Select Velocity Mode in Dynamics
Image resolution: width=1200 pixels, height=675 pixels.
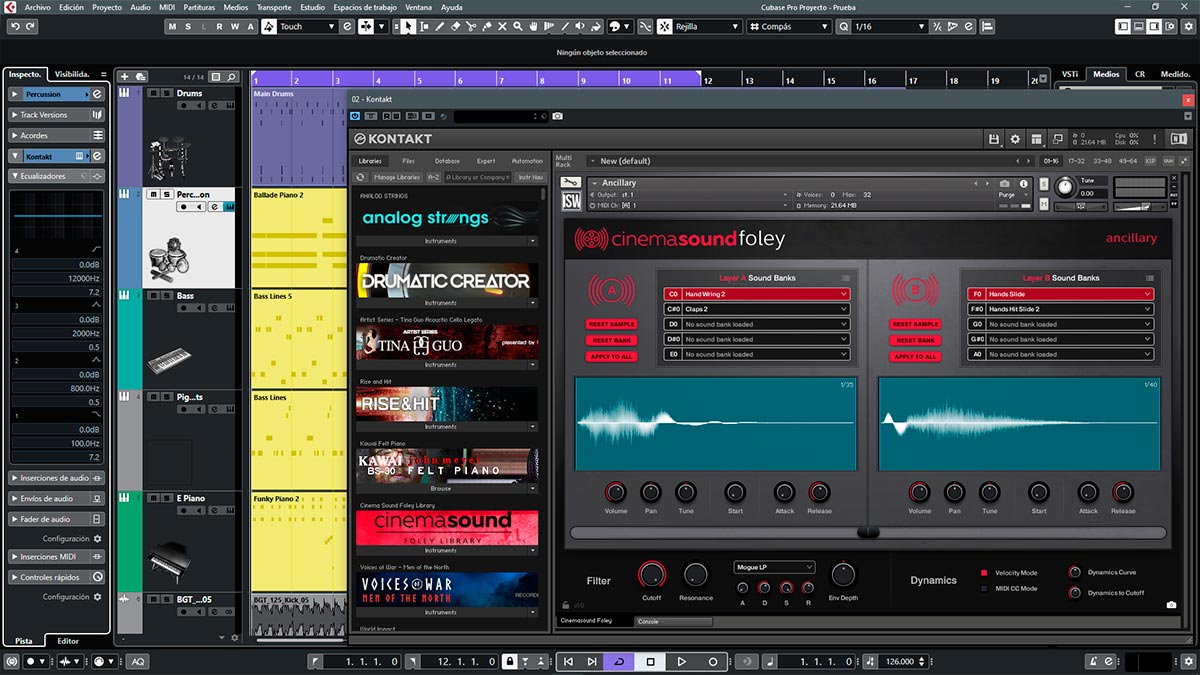(984, 573)
